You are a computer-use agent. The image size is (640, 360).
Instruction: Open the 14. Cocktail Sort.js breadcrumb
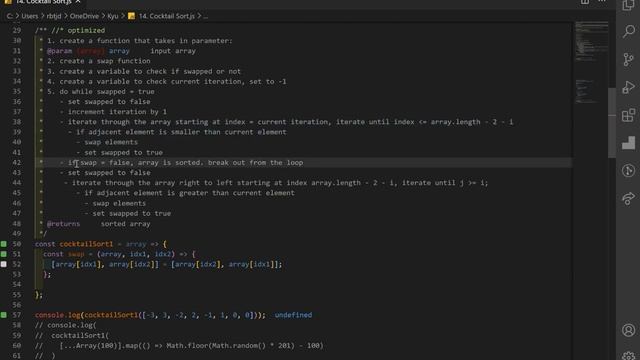[x=167, y=16]
